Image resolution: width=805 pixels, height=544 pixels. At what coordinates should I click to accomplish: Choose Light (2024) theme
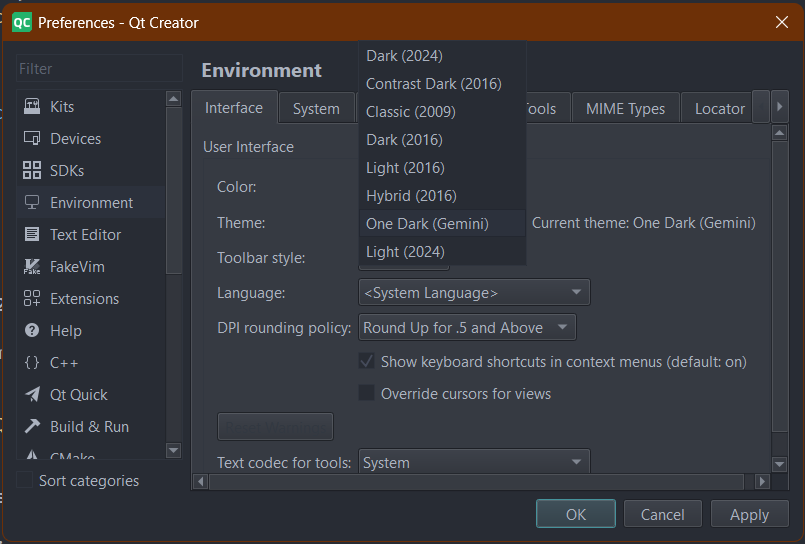[442, 251]
